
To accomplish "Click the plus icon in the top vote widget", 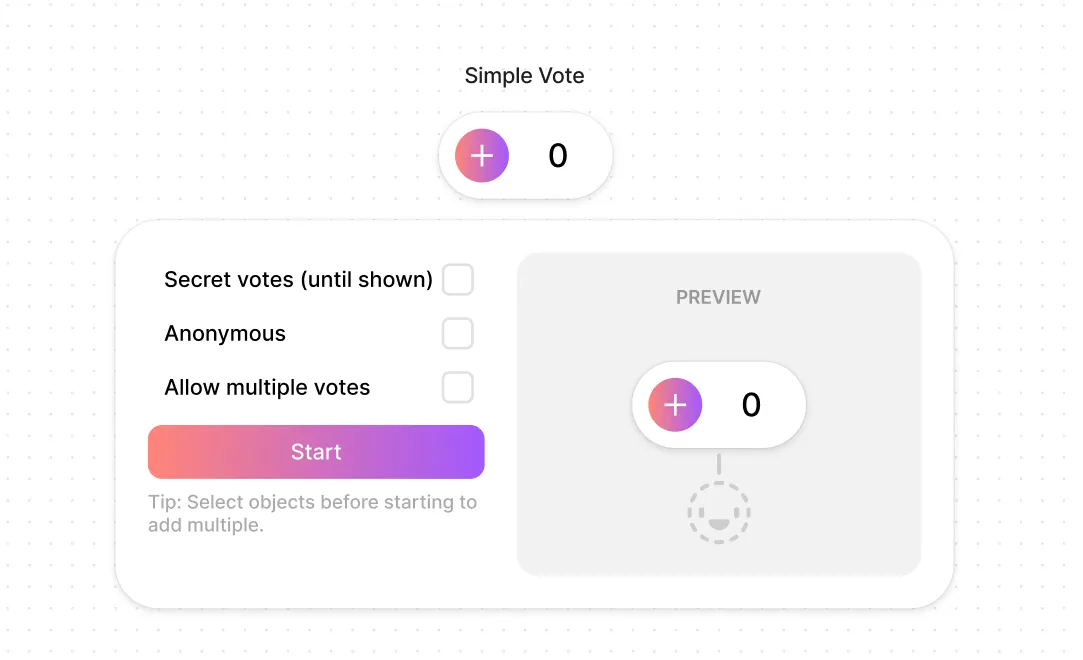I will pyautogui.click(x=482, y=156).
